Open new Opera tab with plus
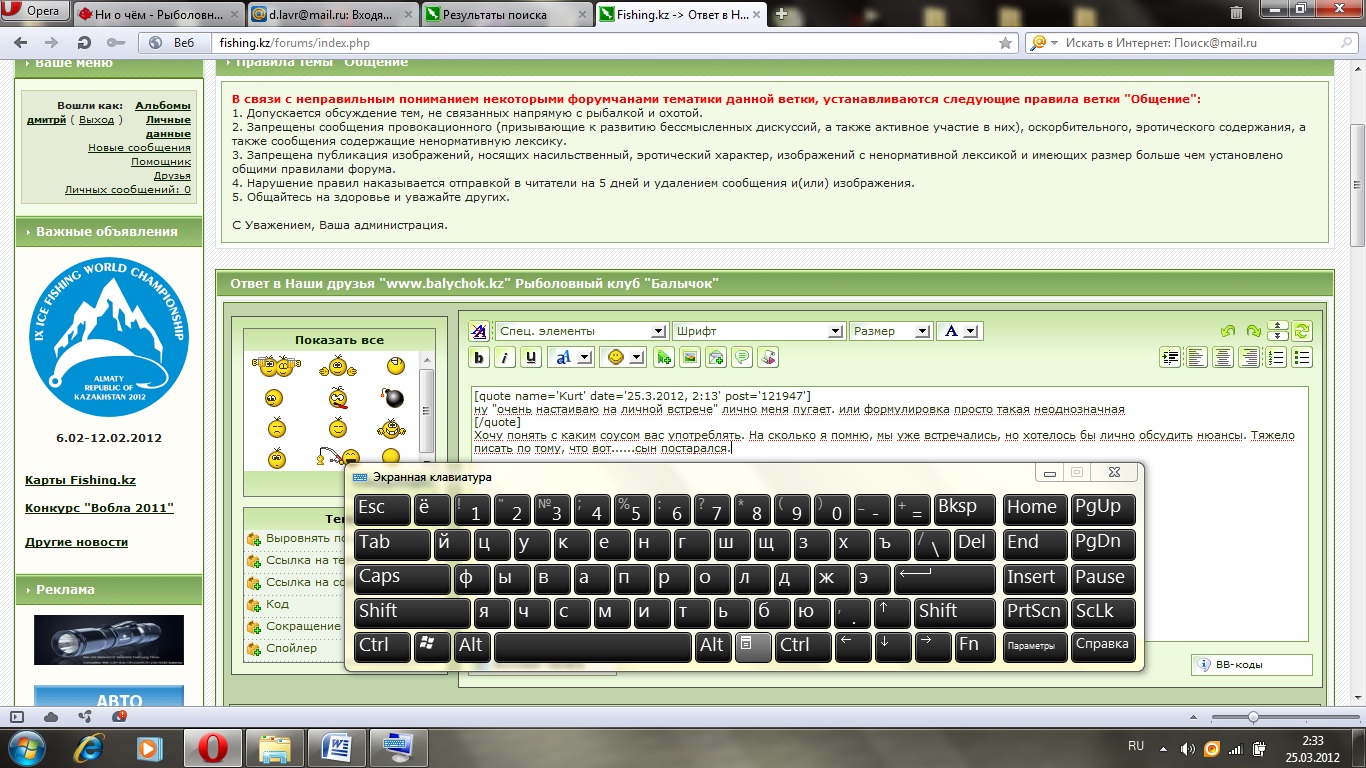Screen dimensions: 1366x768 782,14
